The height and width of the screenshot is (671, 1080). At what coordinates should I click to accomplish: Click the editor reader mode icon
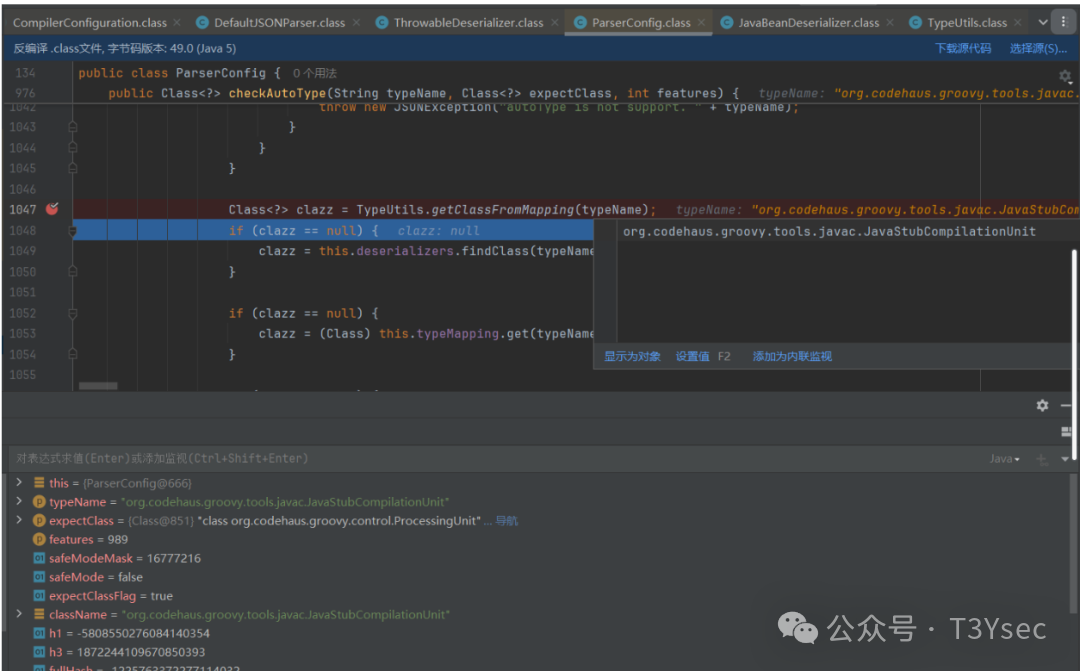pos(1064,76)
